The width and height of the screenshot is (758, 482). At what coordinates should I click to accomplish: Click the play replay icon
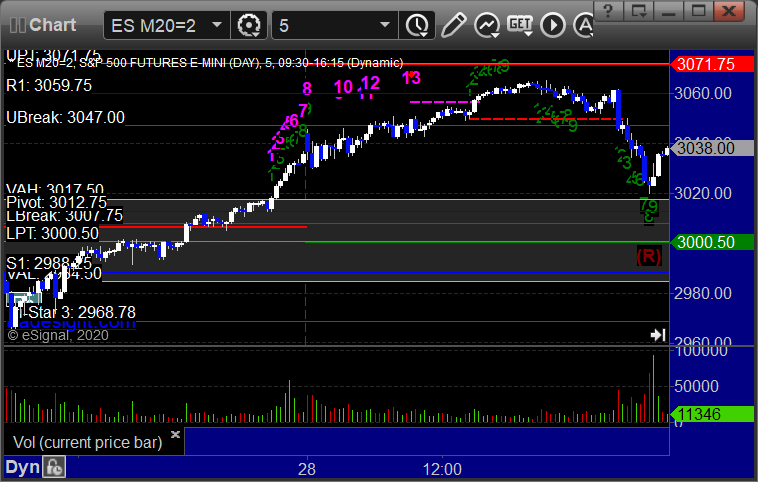pyautogui.click(x=553, y=25)
